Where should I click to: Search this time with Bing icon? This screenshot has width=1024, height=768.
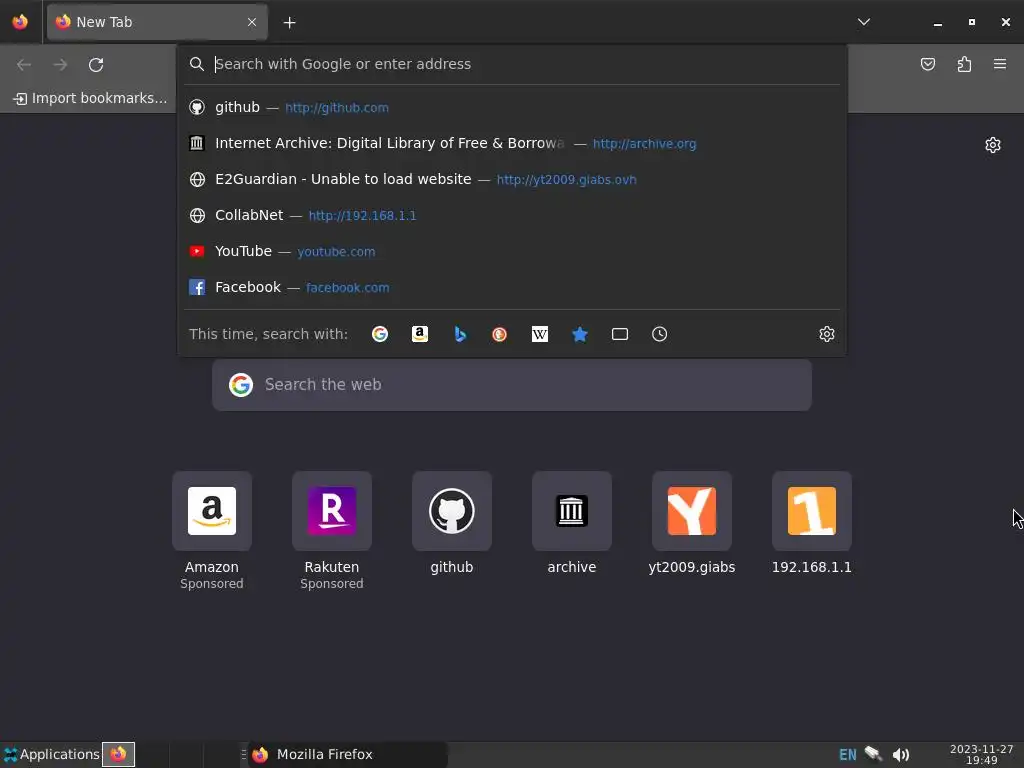pyautogui.click(x=460, y=334)
